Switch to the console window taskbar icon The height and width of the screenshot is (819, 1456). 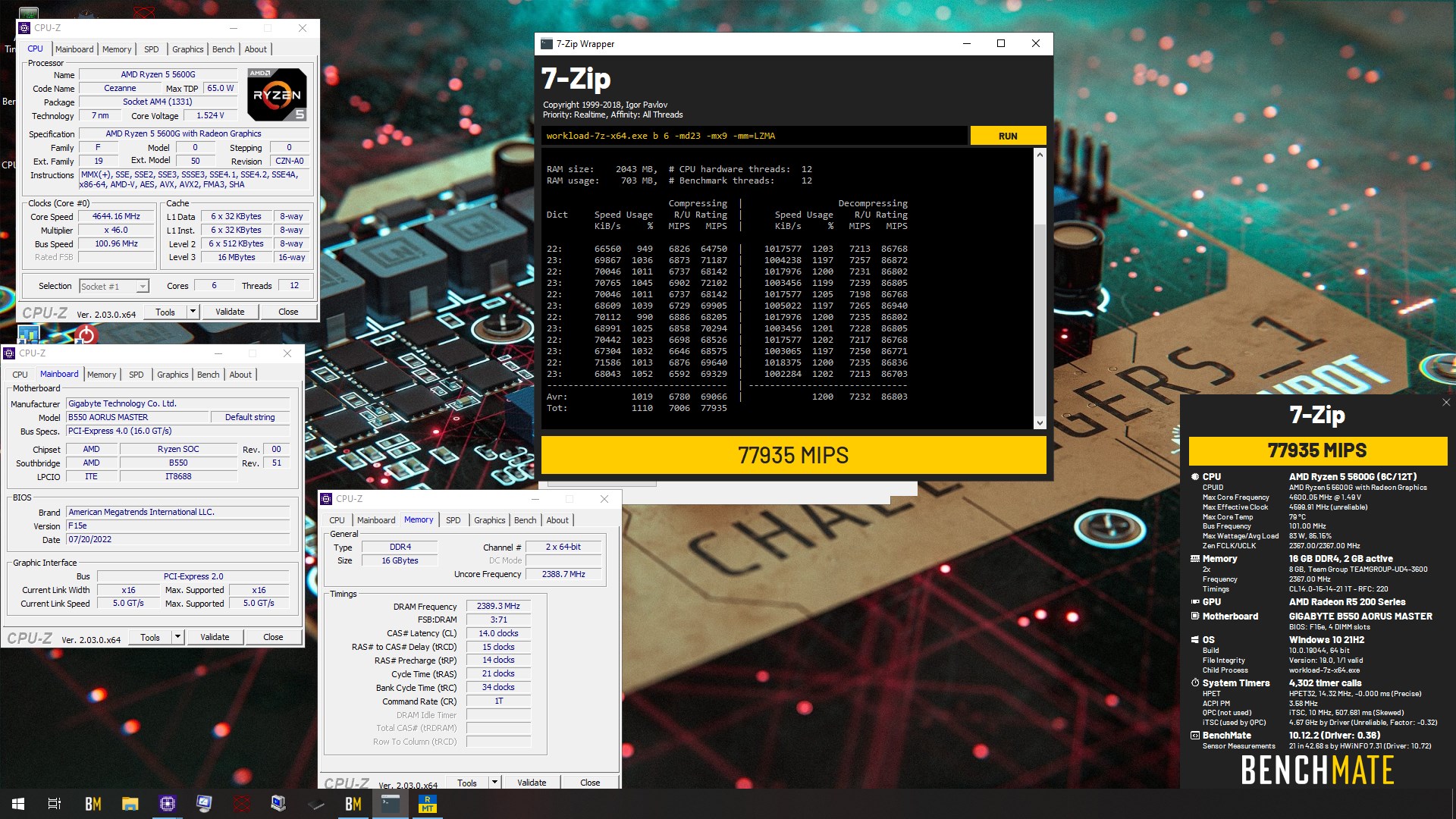coord(390,804)
